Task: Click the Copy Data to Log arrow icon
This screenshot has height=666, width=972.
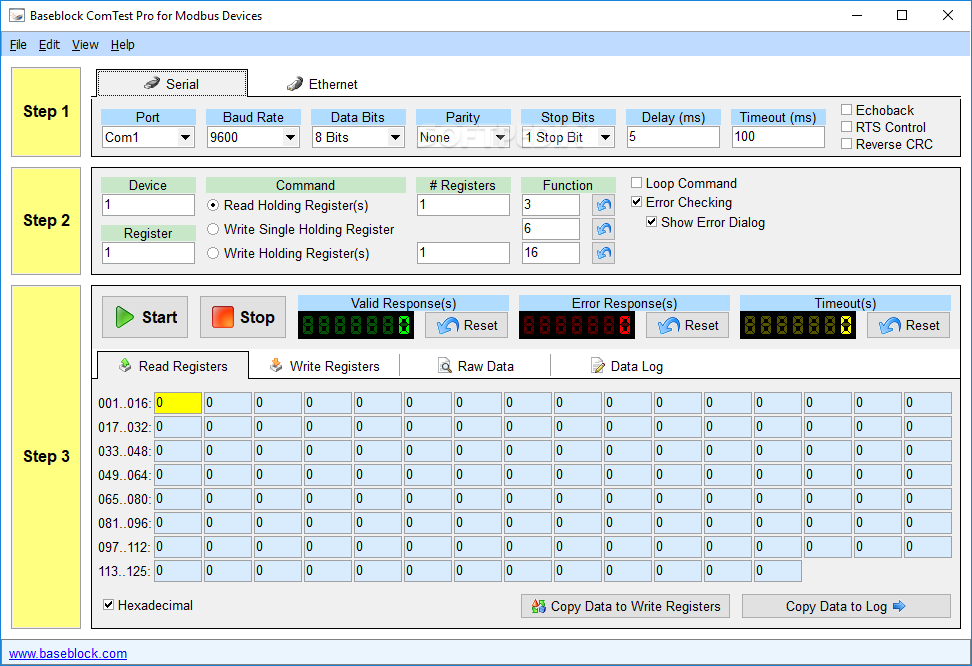Action: coord(899,606)
